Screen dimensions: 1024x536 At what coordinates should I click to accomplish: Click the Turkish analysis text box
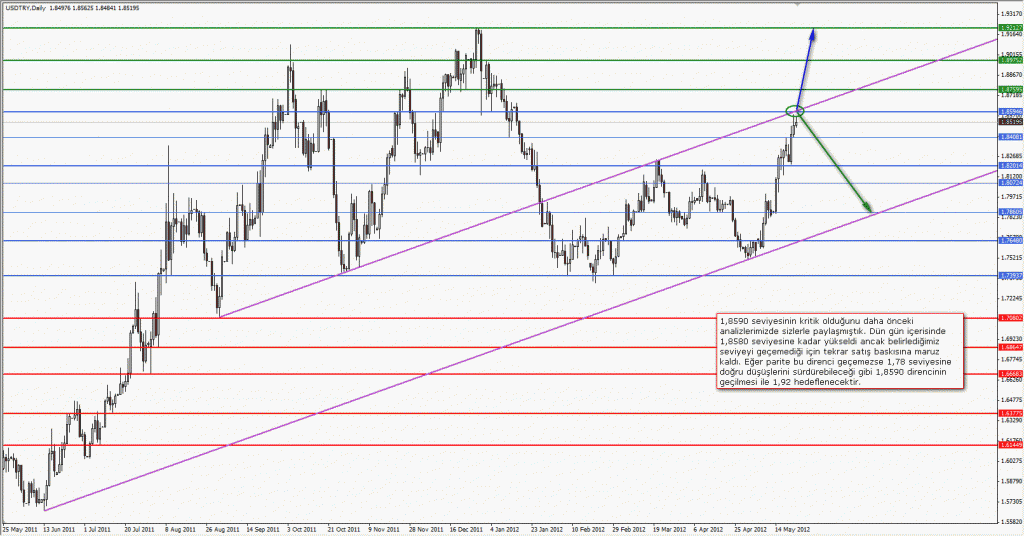pyautogui.click(x=840, y=351)
